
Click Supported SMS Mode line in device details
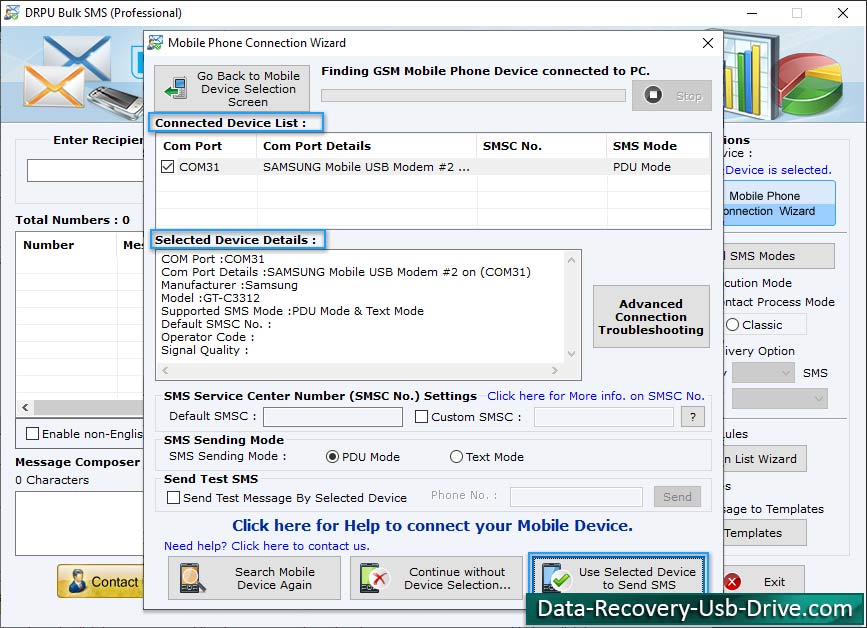(292, 311)
